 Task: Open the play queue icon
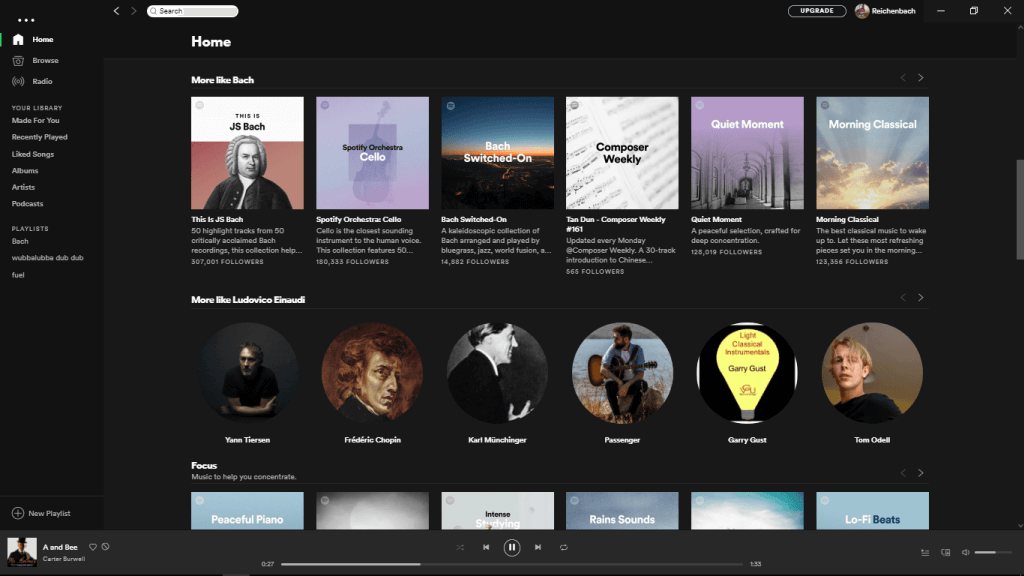click(x=925, y=552)
